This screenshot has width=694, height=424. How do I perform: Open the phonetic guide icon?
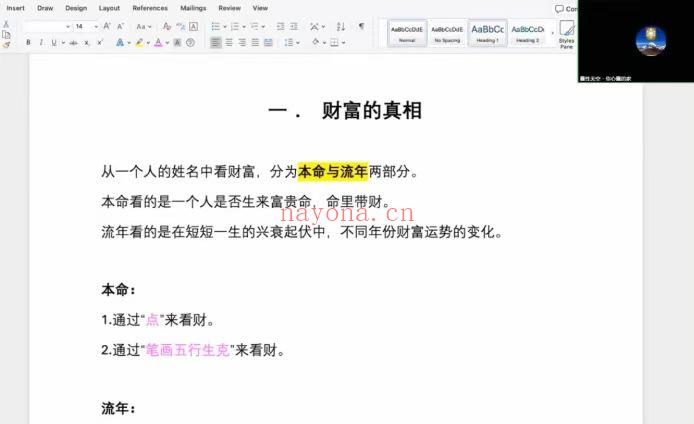[180, 27]
